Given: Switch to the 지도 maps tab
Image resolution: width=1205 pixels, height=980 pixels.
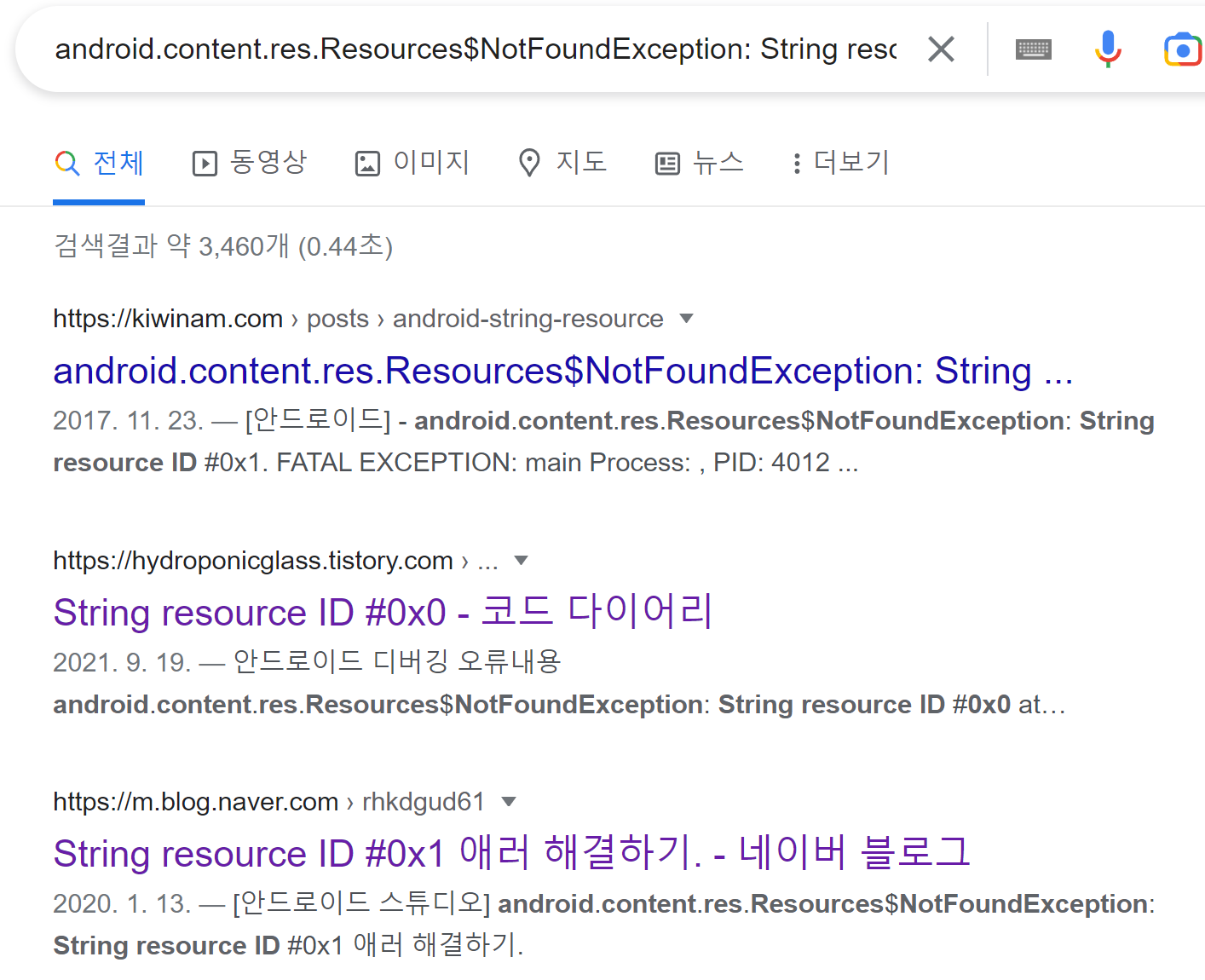Looking at the screenshot, I should pos(562,162).
